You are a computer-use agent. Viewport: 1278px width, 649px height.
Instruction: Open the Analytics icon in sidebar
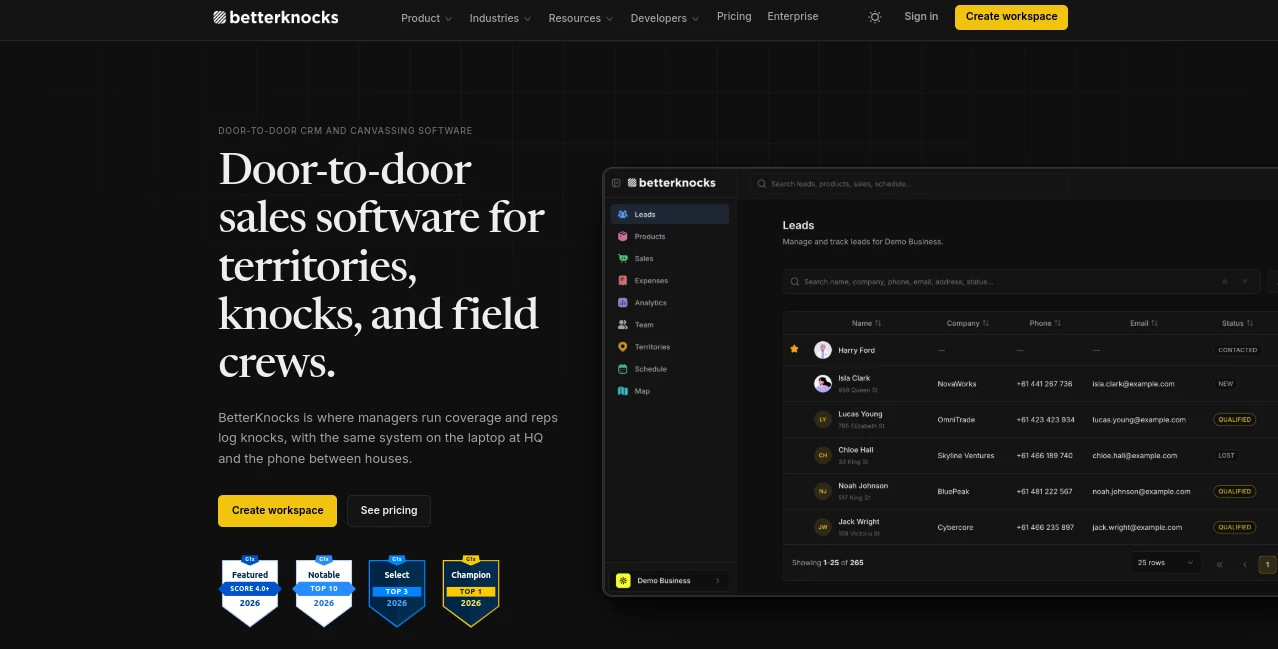tap(623, 302)
